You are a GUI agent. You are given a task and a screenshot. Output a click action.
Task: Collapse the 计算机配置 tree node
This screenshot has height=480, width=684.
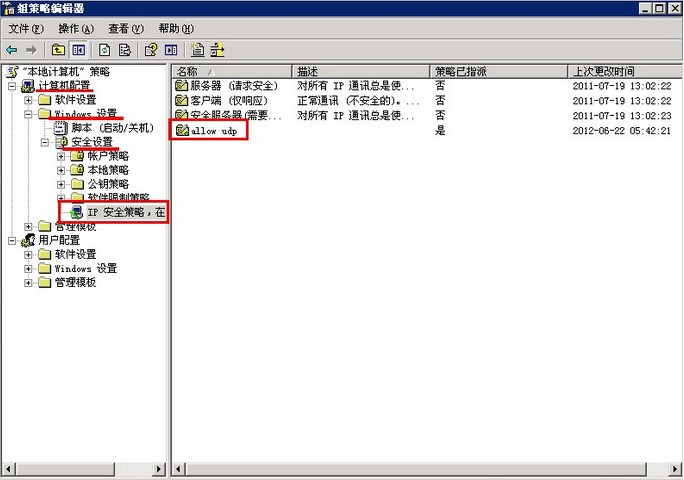point(12,86)
